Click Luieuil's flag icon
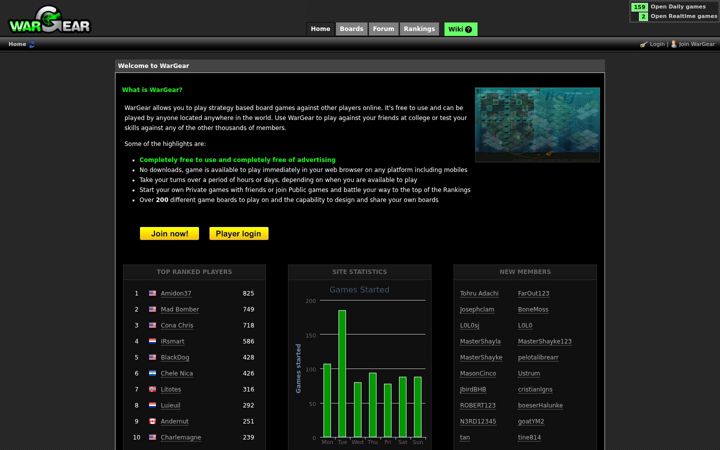The width and height of the screenshot is (720, 450). (x=152, y=405)
